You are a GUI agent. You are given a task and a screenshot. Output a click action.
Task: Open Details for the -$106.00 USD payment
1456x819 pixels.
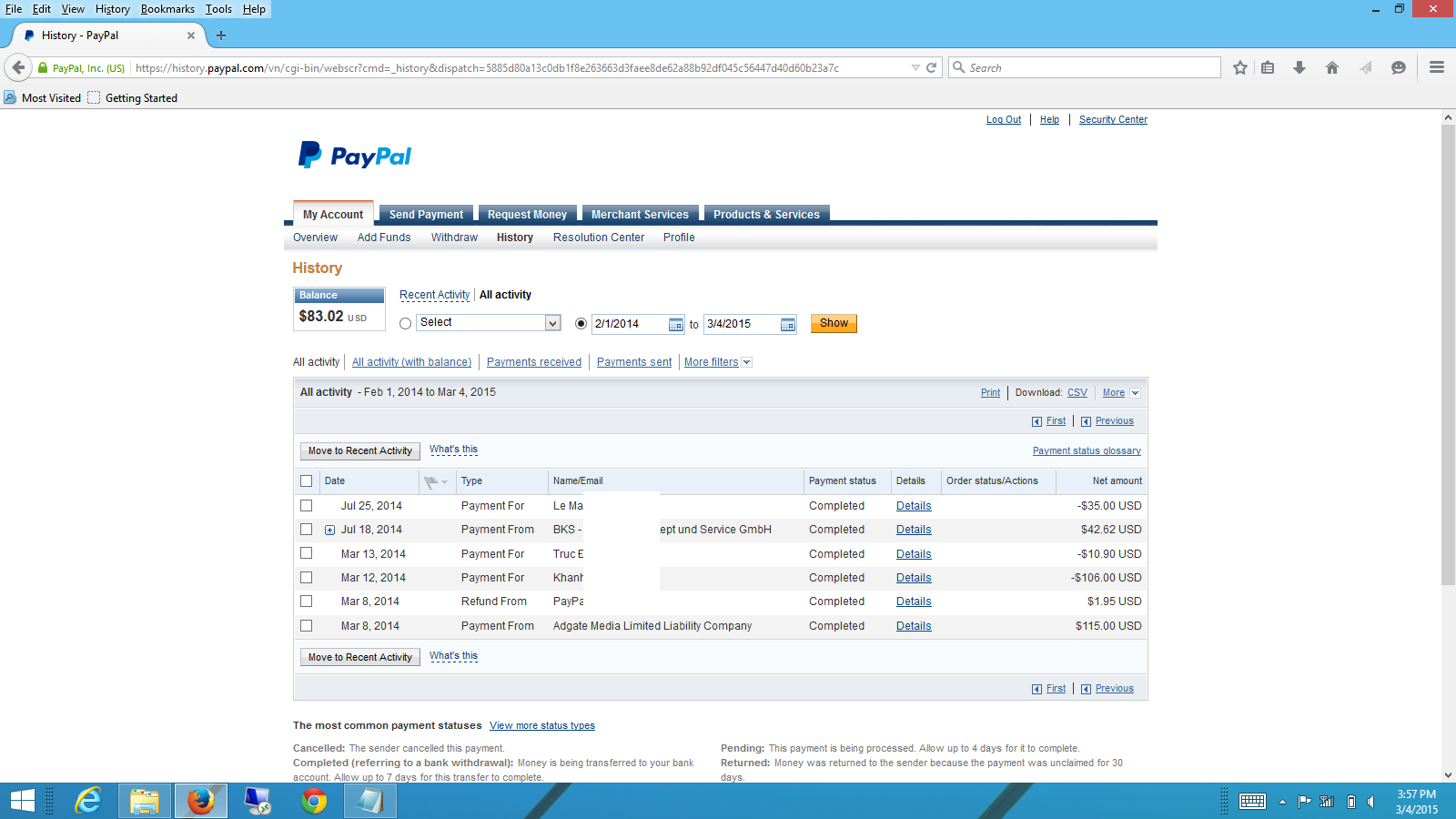[x=914, y=578]
